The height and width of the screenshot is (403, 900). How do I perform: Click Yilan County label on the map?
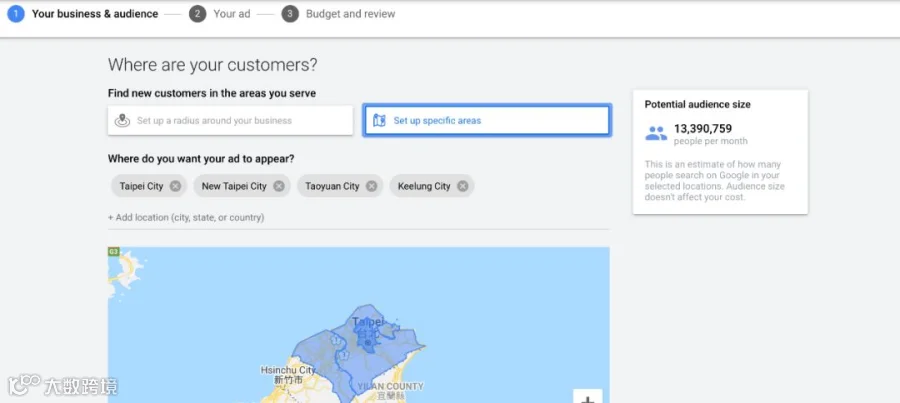[x=390, y=386]
